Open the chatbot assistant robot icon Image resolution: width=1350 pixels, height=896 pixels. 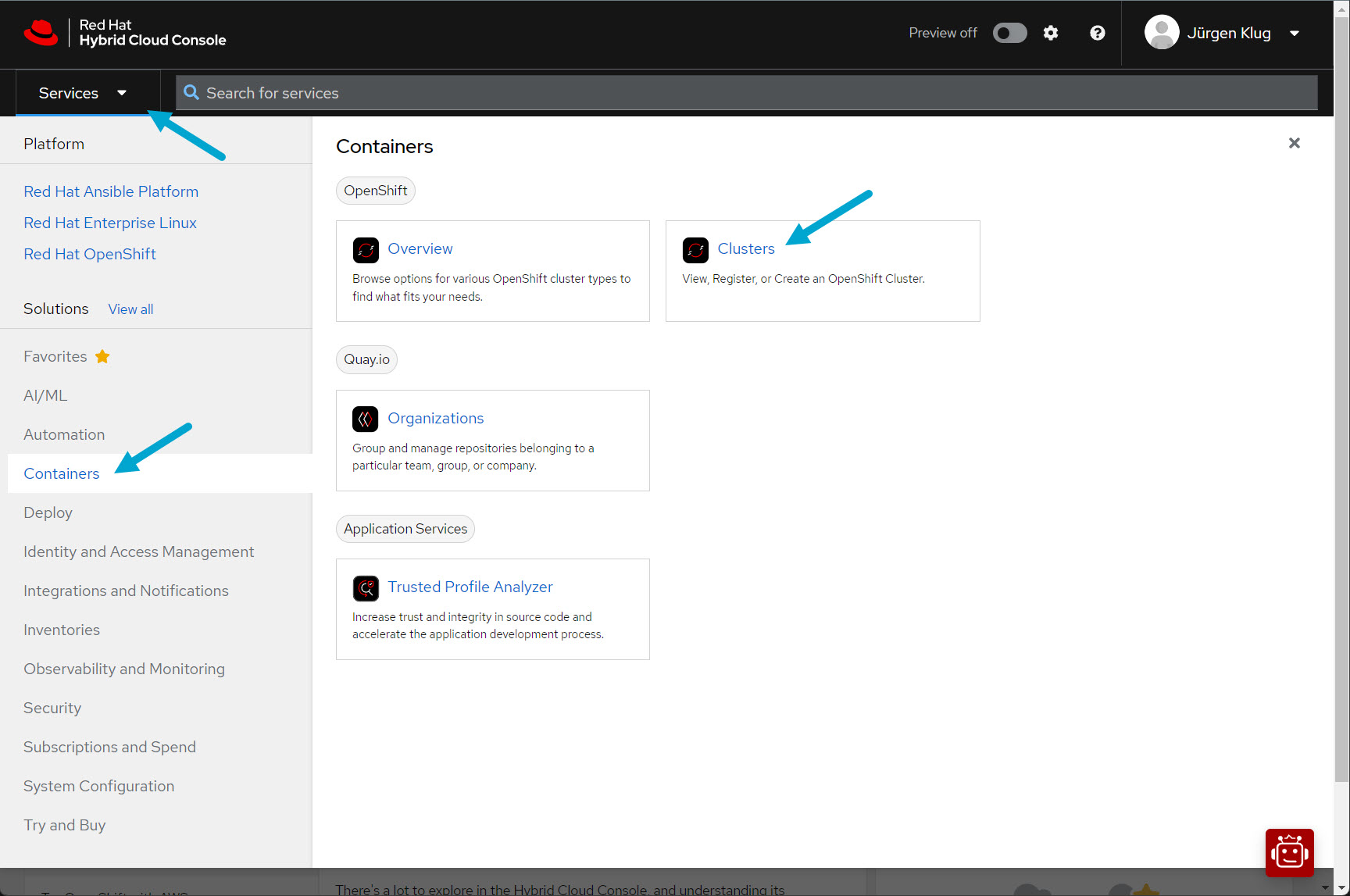[1289, 852]
